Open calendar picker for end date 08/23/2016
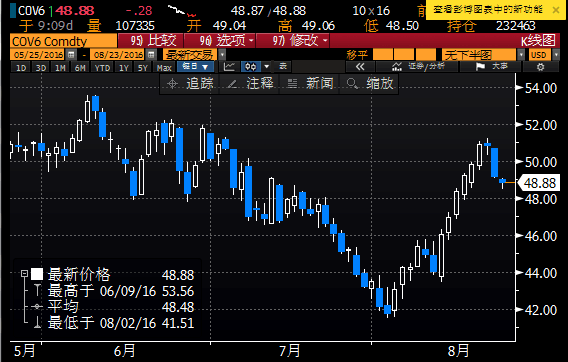Viewport: 568px width, 362px height. tap(151, 55)
